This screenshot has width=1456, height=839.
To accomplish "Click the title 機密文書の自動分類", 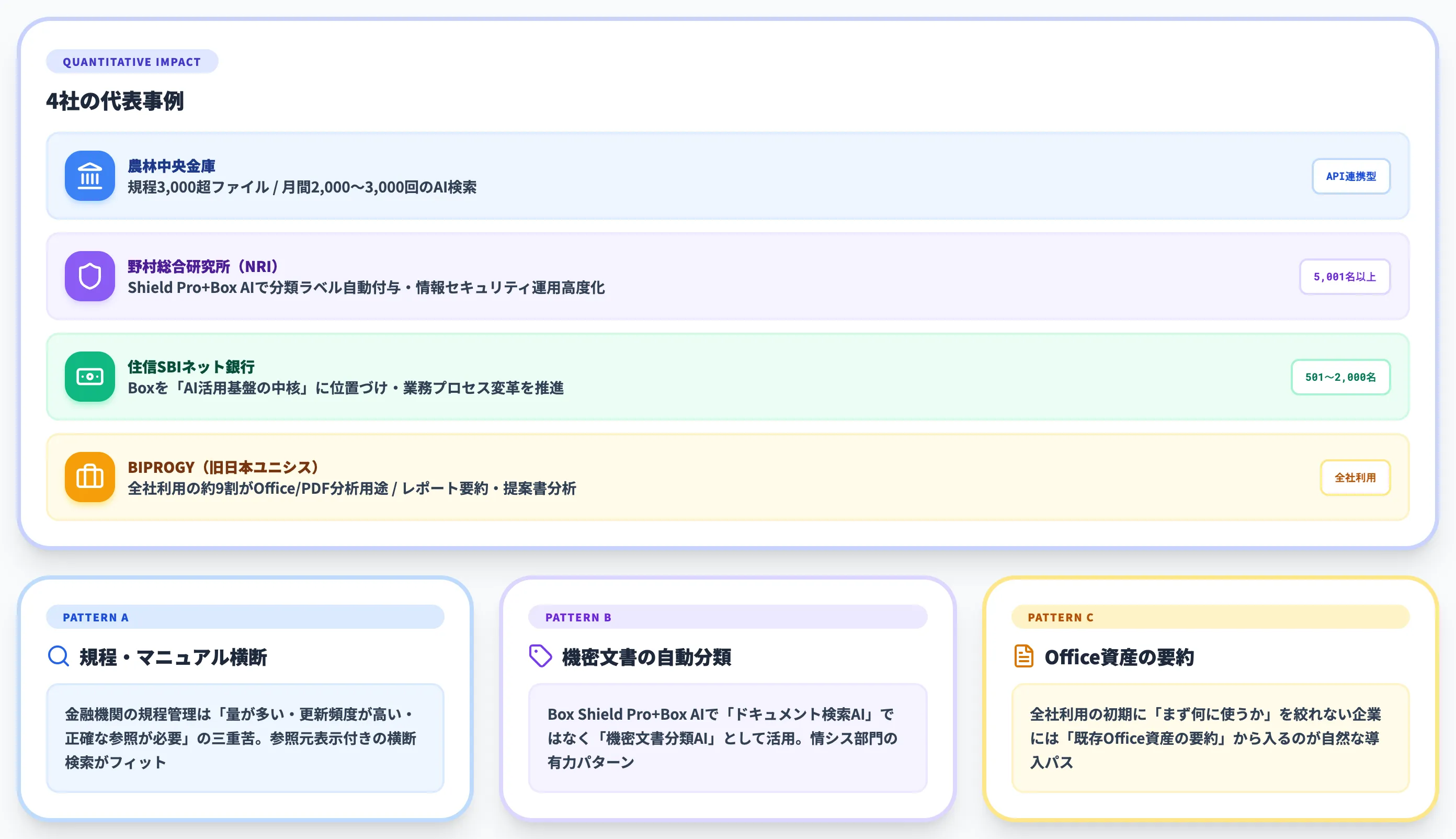I will 646,657.
